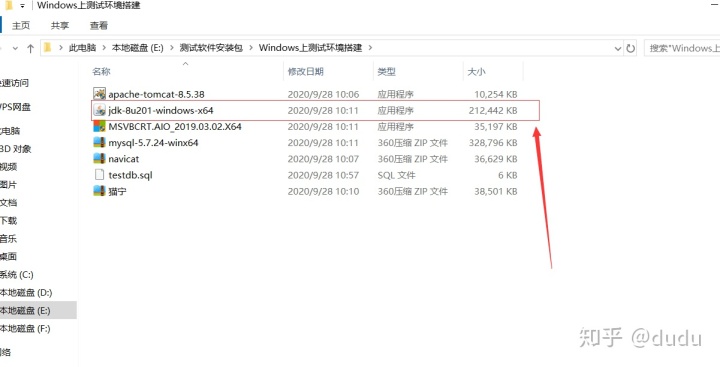Open the recent locations dropdown arrow
This screenshot has width=720, height=367.
pos(15,48)
